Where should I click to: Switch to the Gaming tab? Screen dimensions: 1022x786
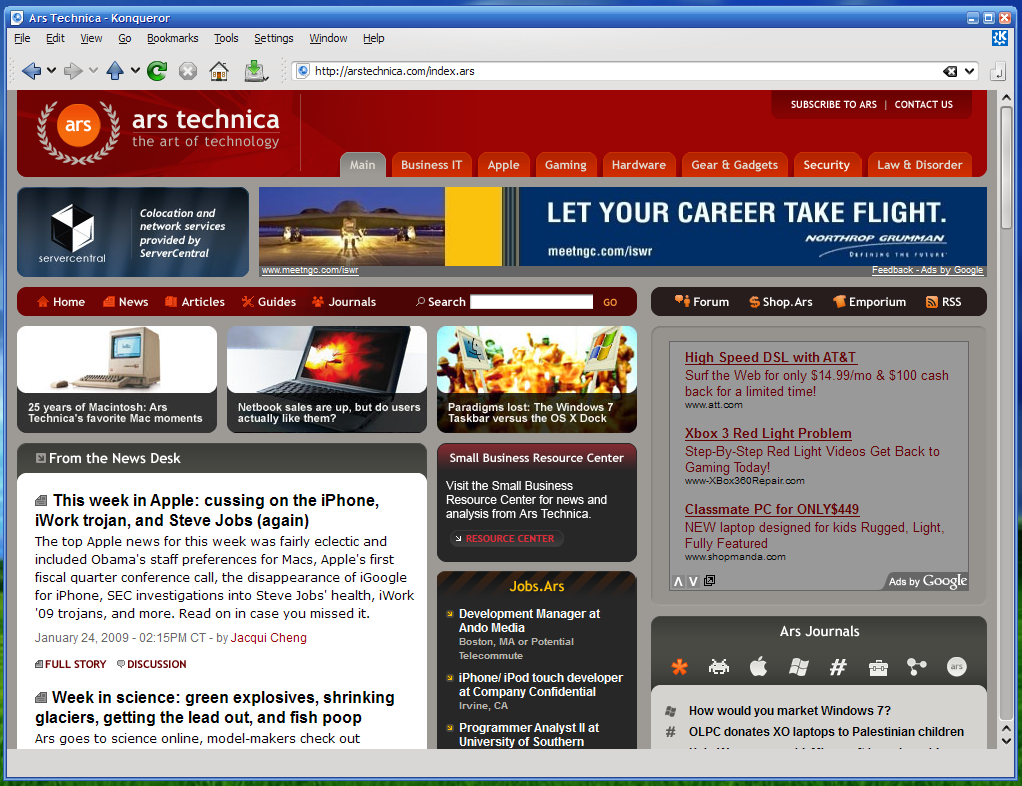tap(565, 165)
